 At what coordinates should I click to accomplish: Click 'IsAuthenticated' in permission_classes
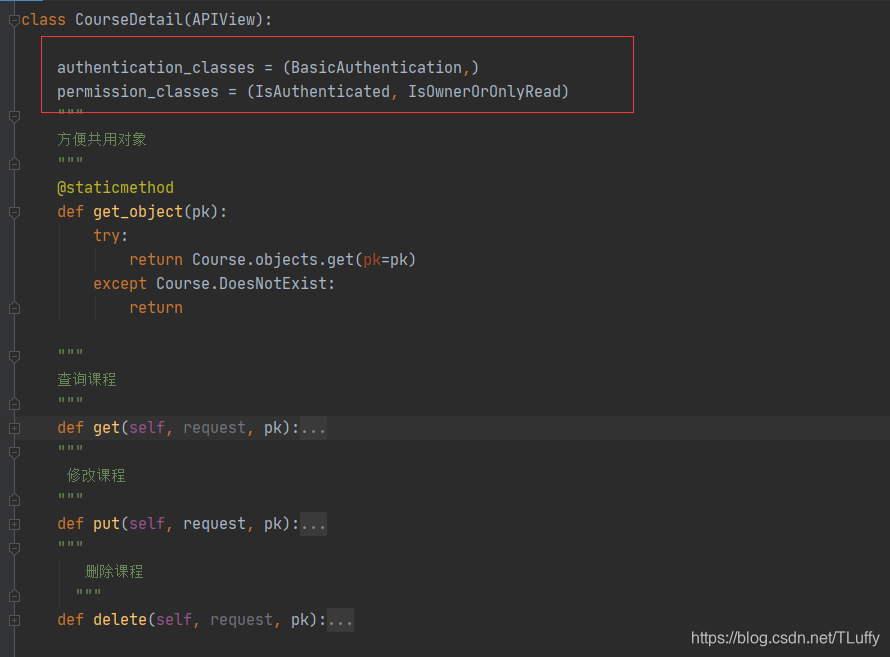click(322, 92)
